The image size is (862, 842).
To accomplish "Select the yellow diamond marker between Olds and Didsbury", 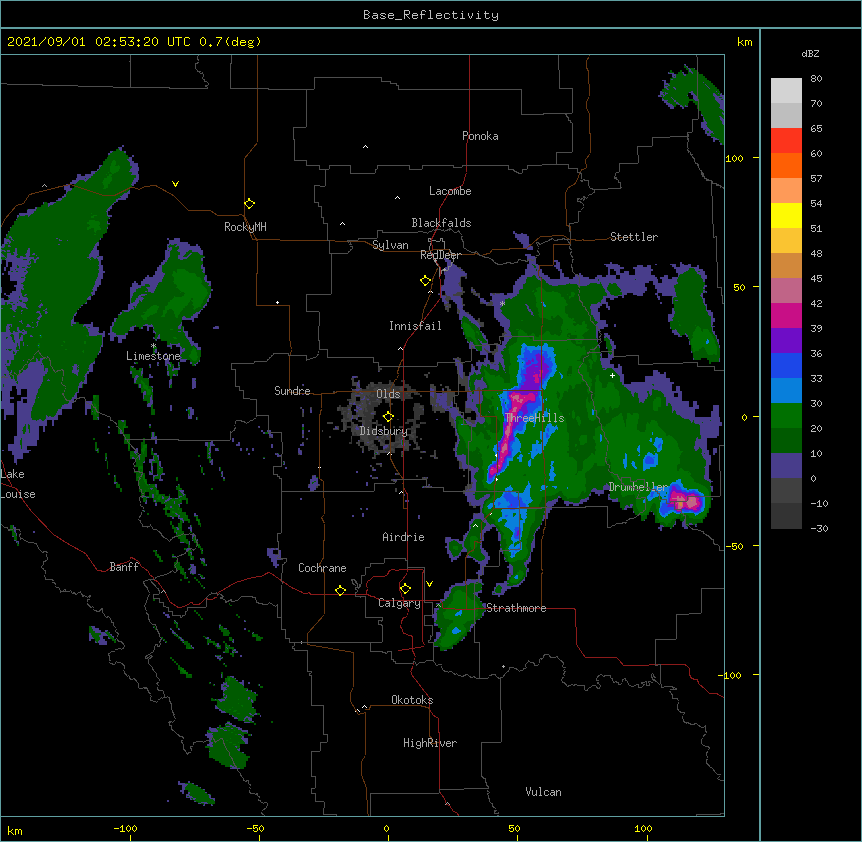I will pyautogui.click(x=388, y=416).
